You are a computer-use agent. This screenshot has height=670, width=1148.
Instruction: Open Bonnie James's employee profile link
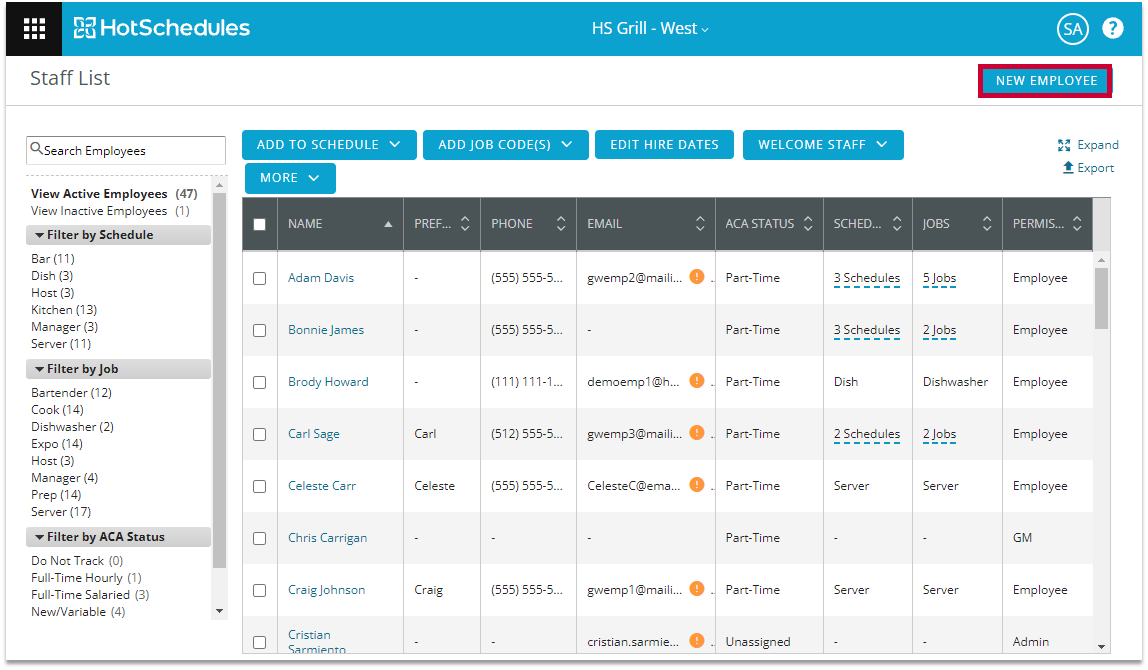click(326, 330)
